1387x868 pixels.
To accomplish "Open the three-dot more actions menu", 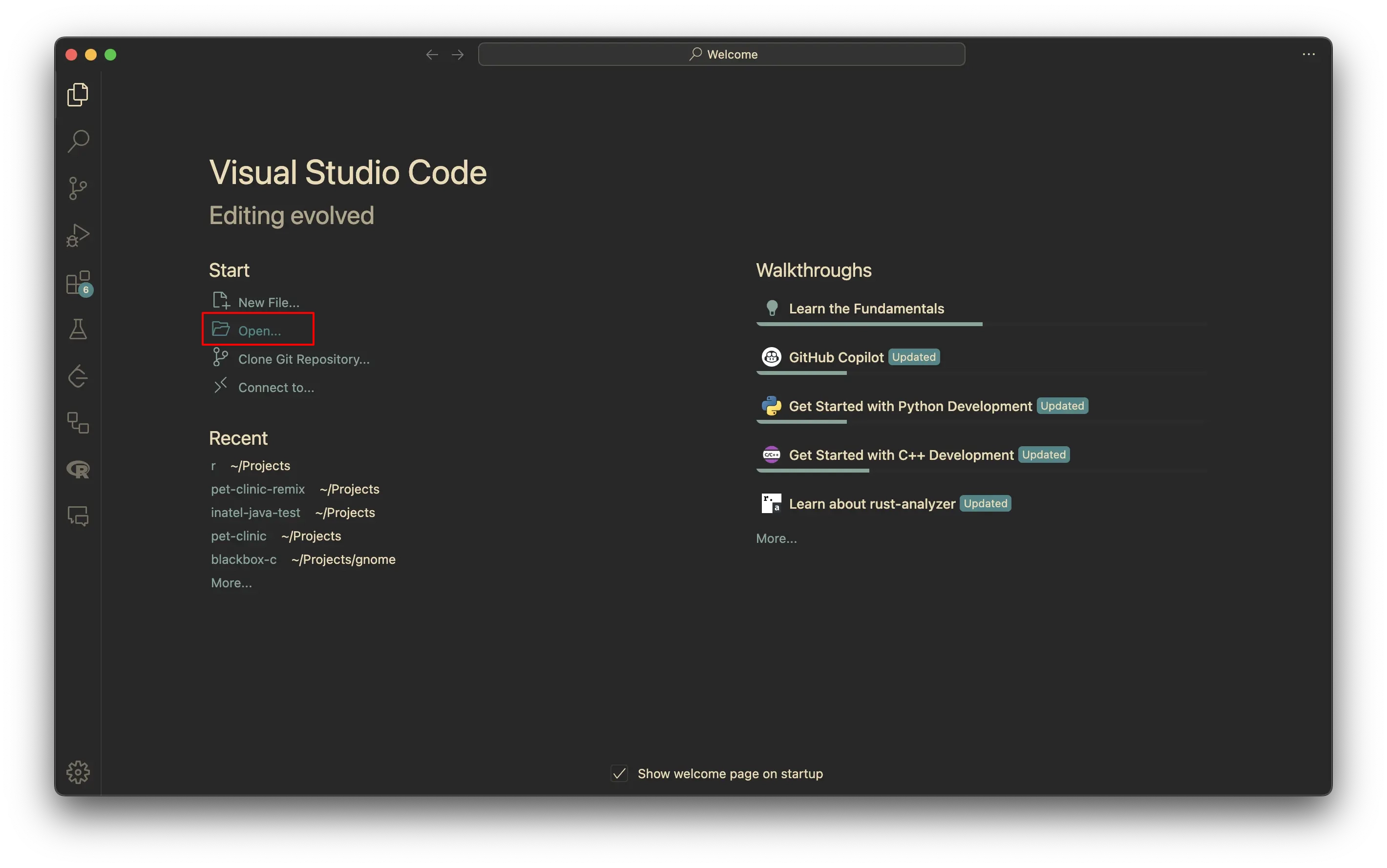I will (1308, 55).
